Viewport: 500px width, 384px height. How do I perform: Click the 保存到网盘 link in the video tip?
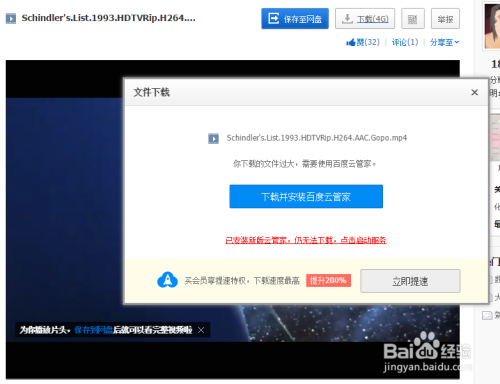tap(93, 330)
